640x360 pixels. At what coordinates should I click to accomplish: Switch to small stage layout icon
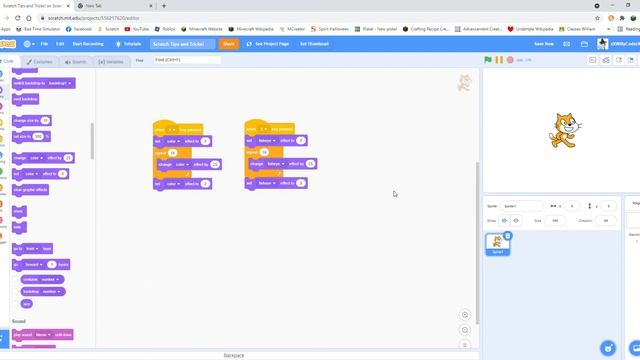coord(619,60)
